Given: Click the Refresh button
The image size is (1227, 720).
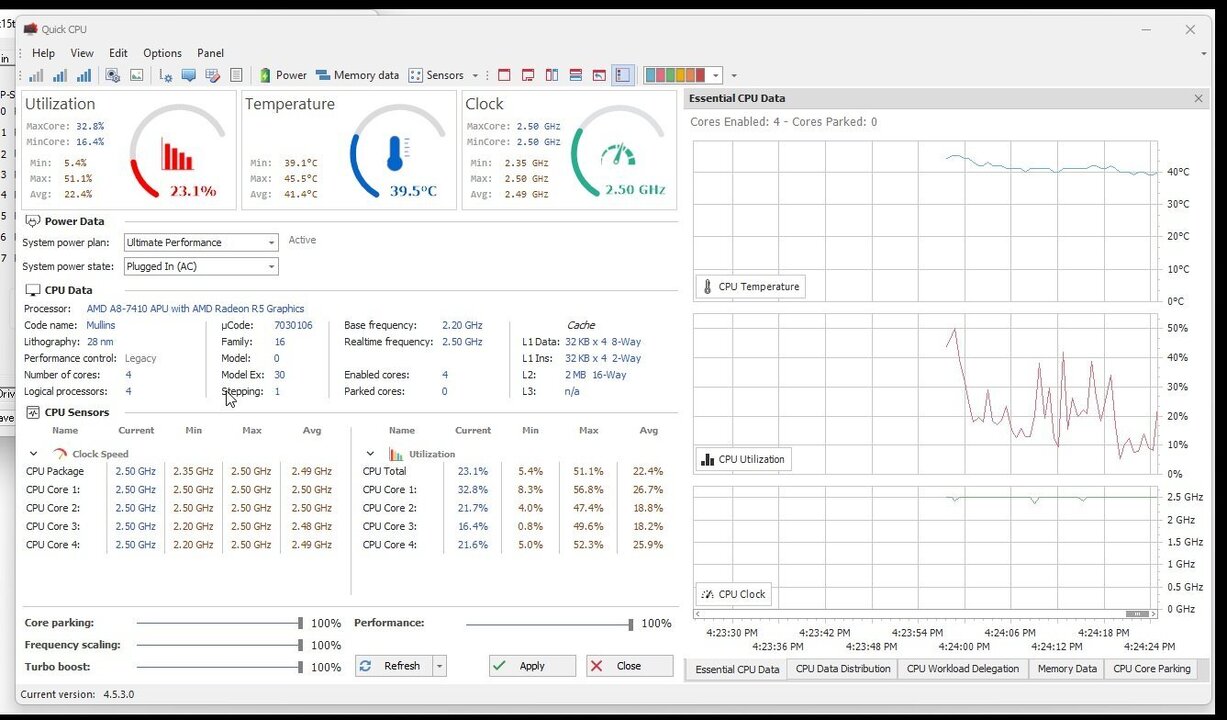Looking at the screenshot, I should click(392, 666).
